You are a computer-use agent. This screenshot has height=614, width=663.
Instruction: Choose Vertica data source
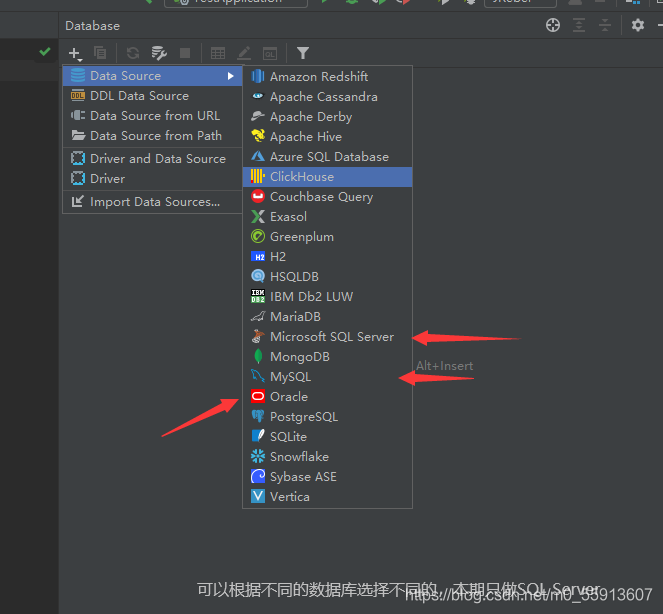click(328, 497)
